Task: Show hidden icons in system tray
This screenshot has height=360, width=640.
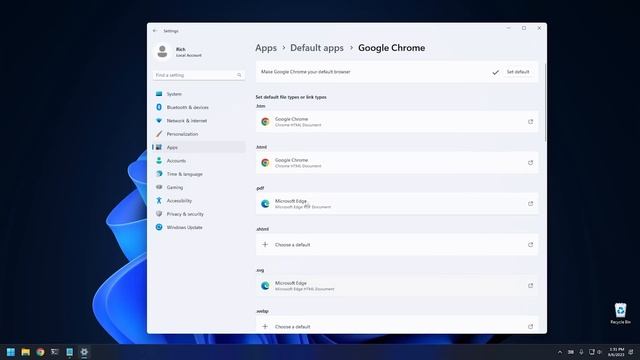Action: (560, 352)
